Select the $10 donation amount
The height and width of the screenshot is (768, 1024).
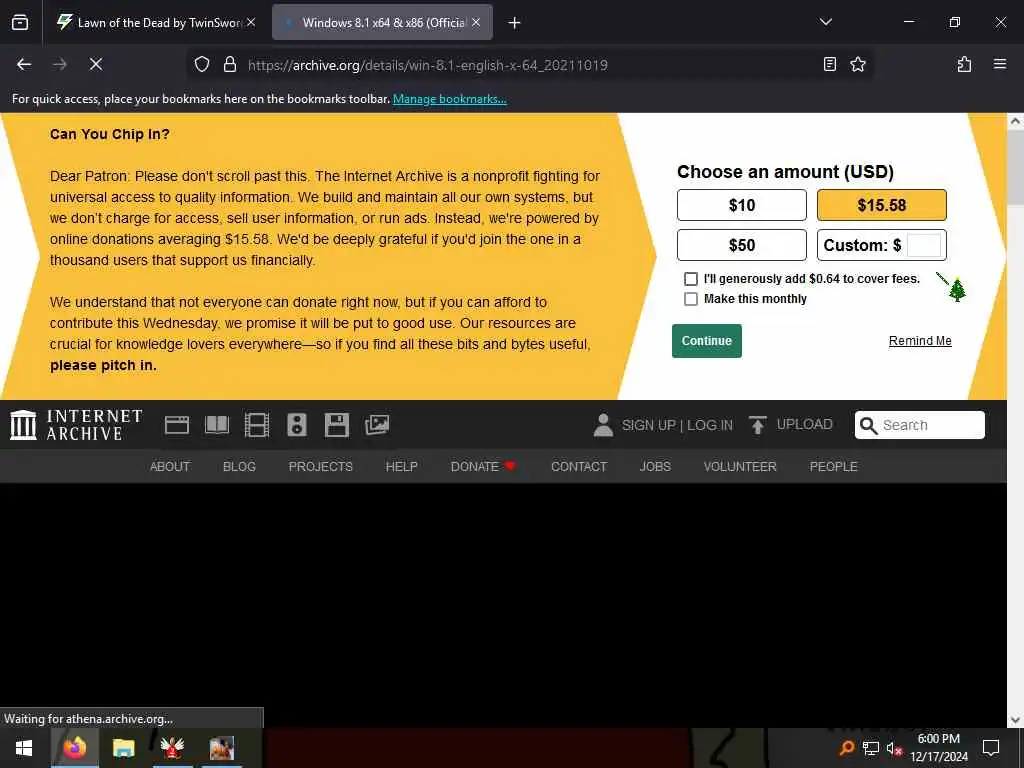(x=742, y=205)
